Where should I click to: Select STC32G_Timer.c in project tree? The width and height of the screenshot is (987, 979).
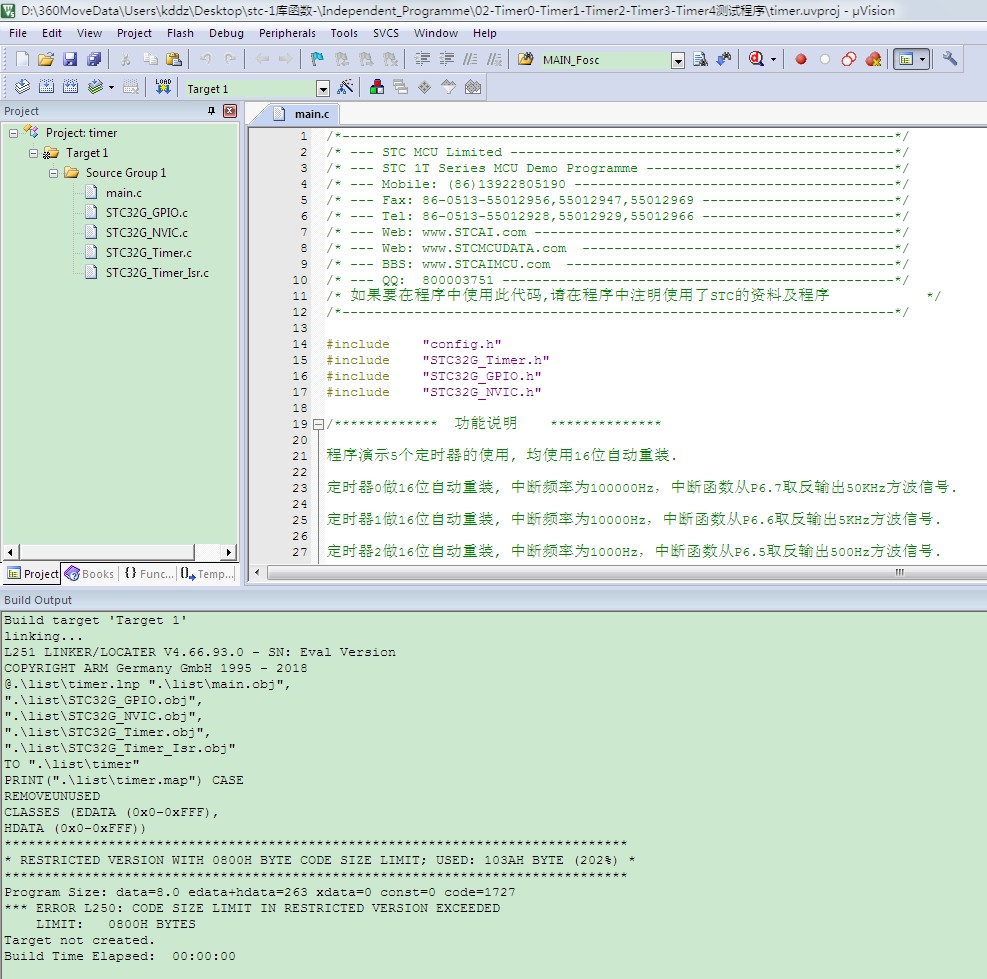(149, 253)
